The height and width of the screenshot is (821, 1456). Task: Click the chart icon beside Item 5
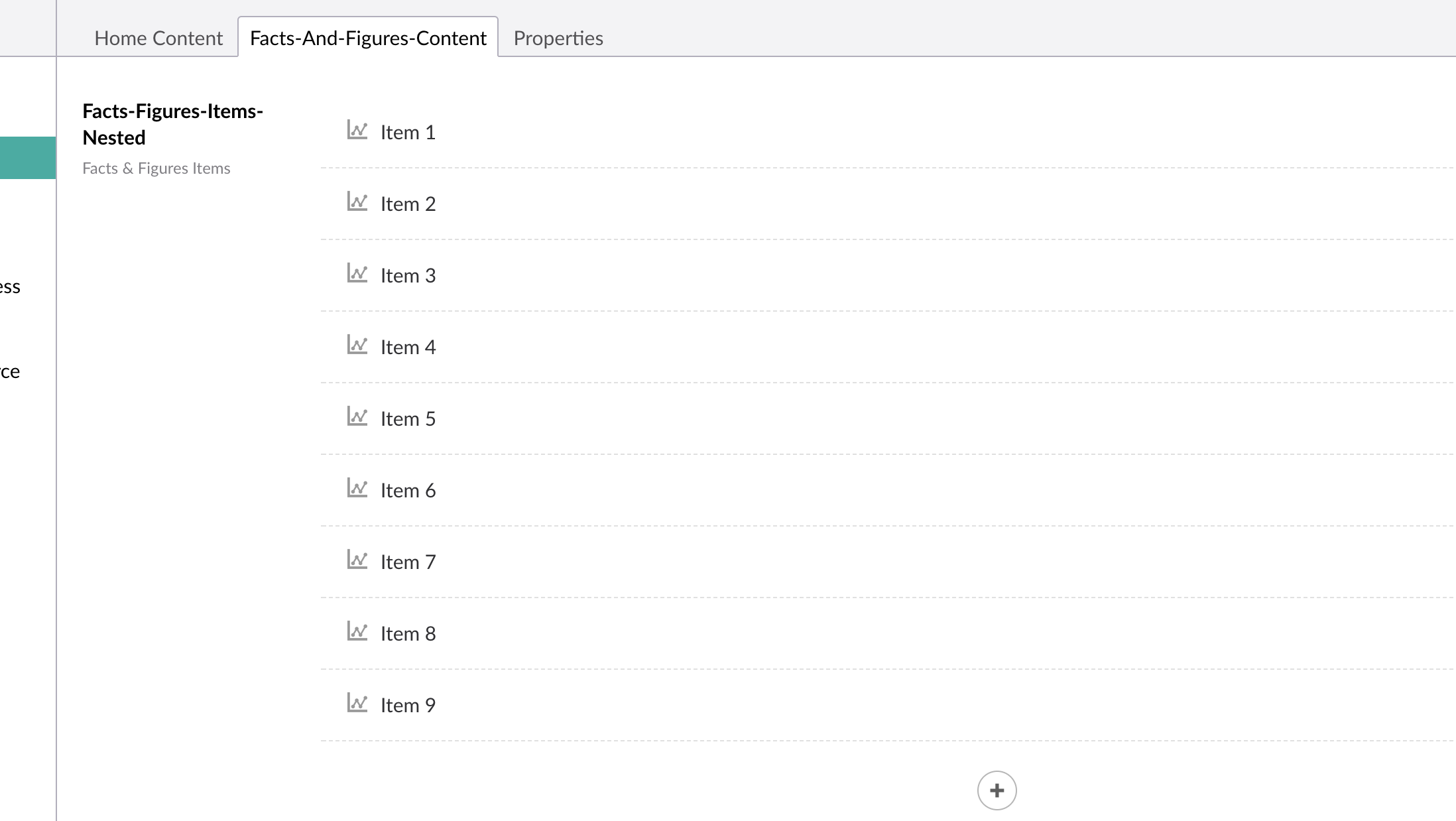click(x=357, y=416)
